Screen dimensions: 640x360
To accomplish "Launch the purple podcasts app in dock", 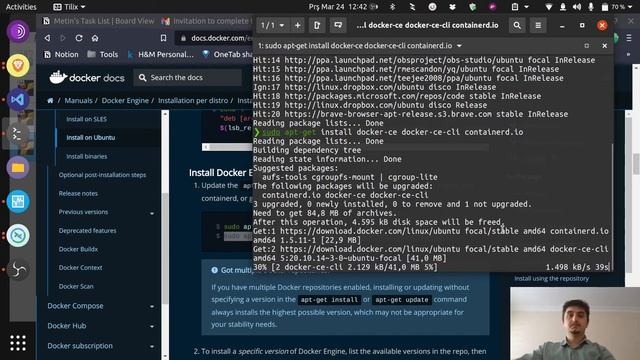I will click(18, 31).
